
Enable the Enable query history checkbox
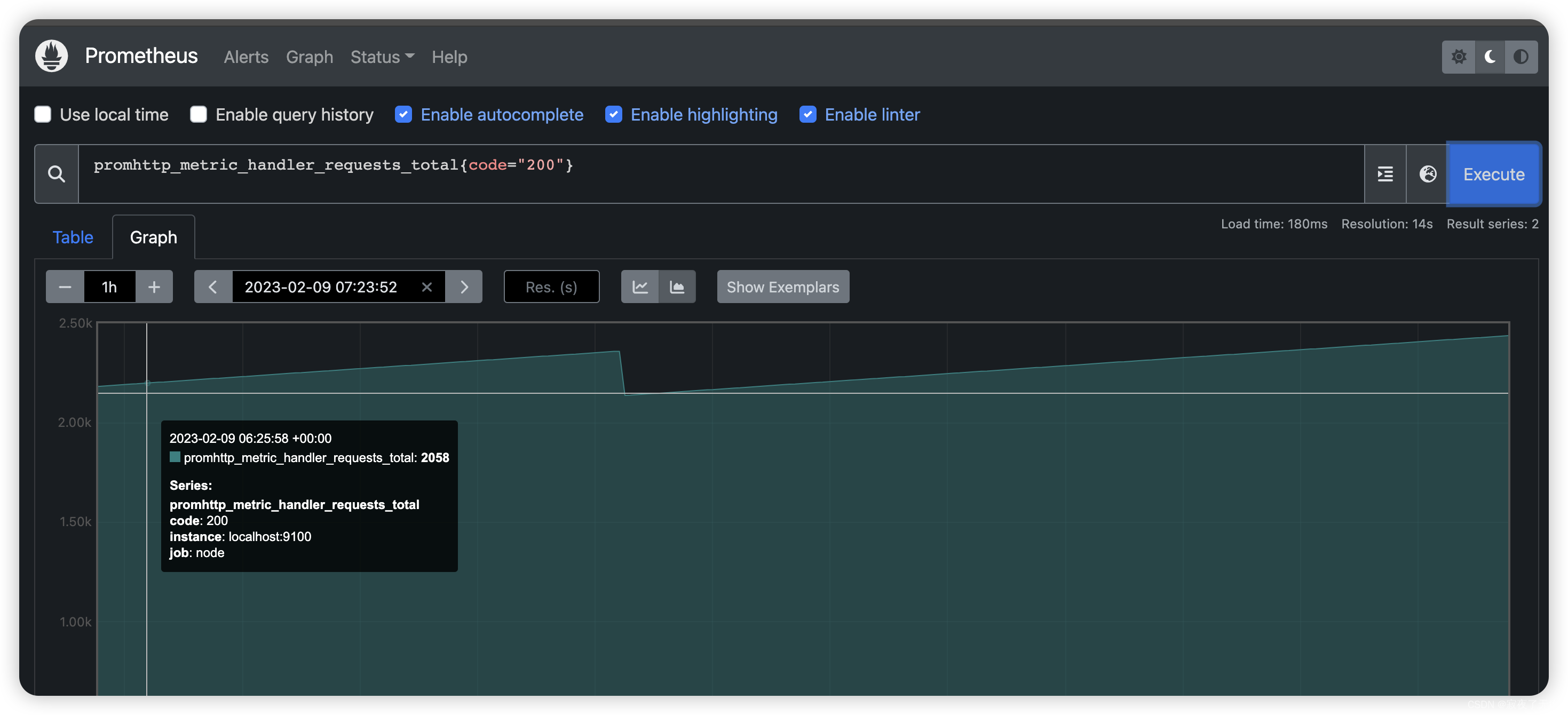click(x=198, y=114)
